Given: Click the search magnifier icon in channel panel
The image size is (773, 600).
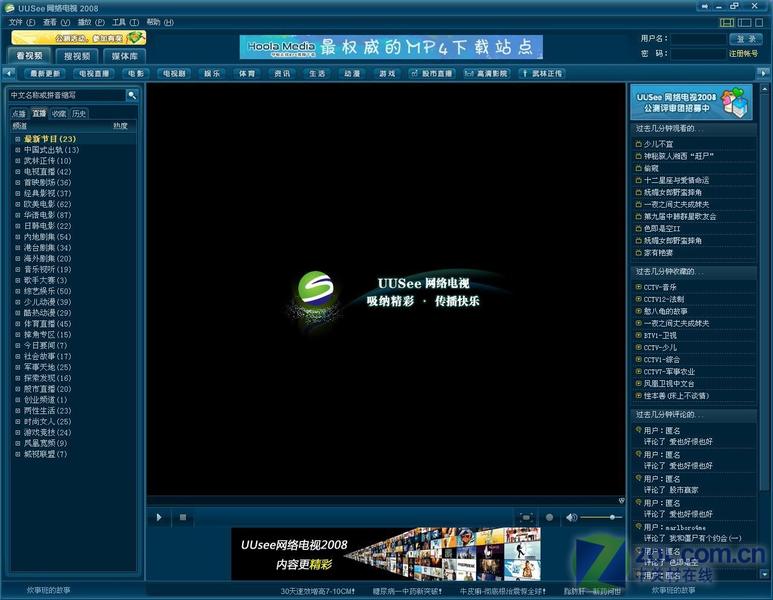Looking at the screenshot, I should point(132,95).
